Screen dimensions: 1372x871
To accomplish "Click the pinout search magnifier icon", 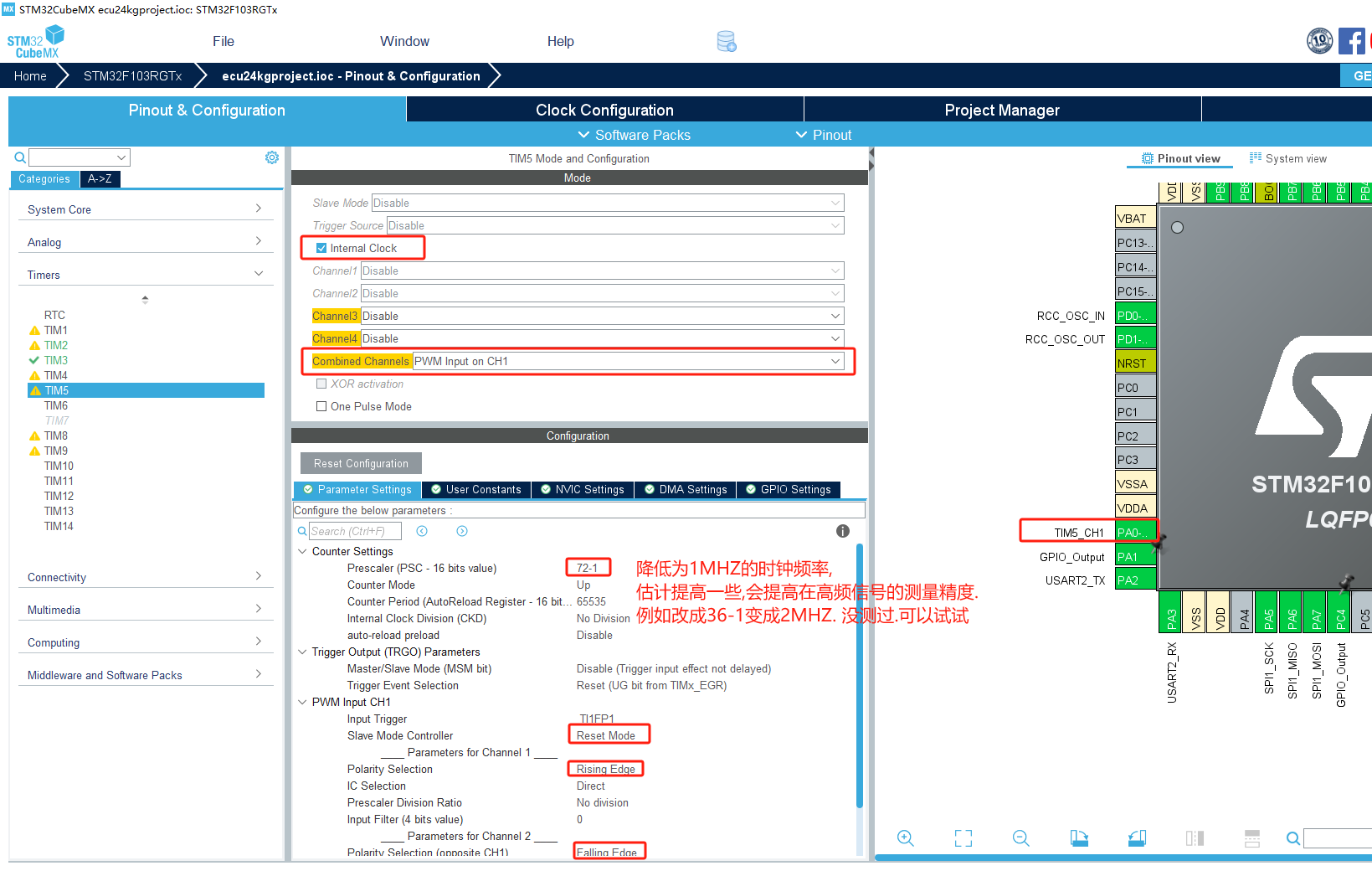I will (1293, 838).
